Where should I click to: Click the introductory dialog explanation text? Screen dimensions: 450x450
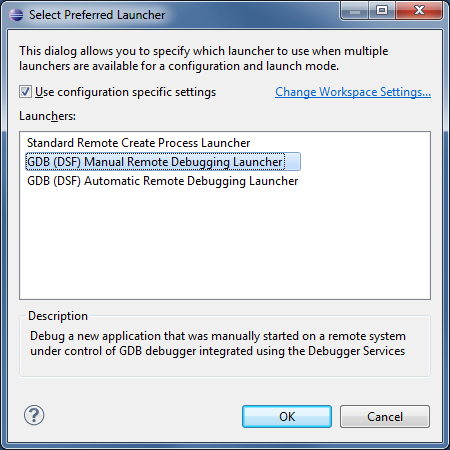tap(204, 58)
